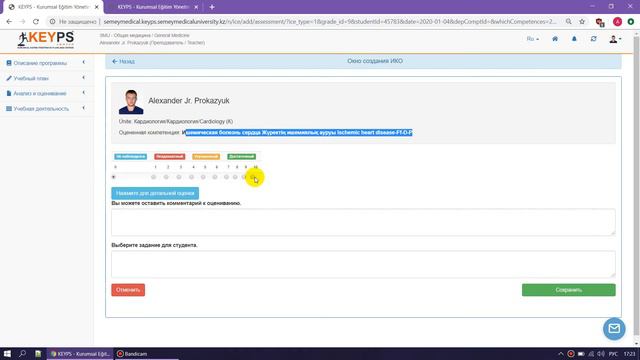
Task: Go back via Назад link
Action: (123, 61)
